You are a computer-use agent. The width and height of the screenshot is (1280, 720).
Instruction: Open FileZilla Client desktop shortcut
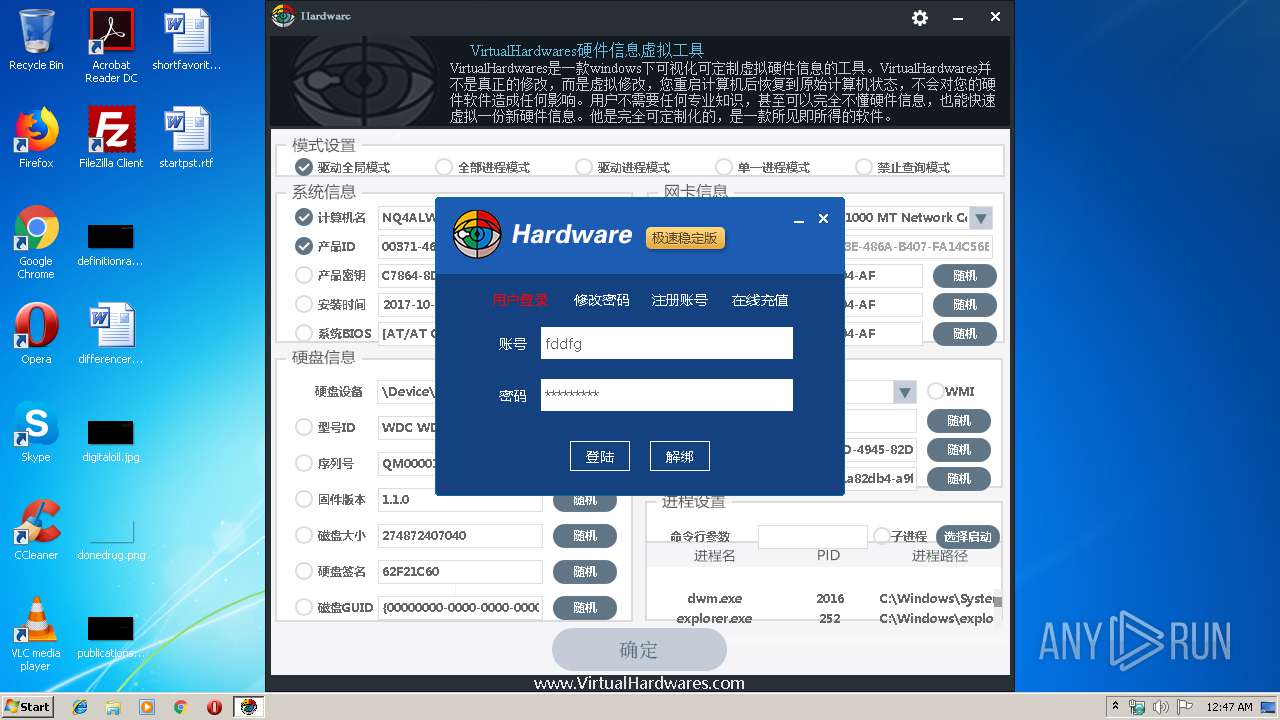111,138
